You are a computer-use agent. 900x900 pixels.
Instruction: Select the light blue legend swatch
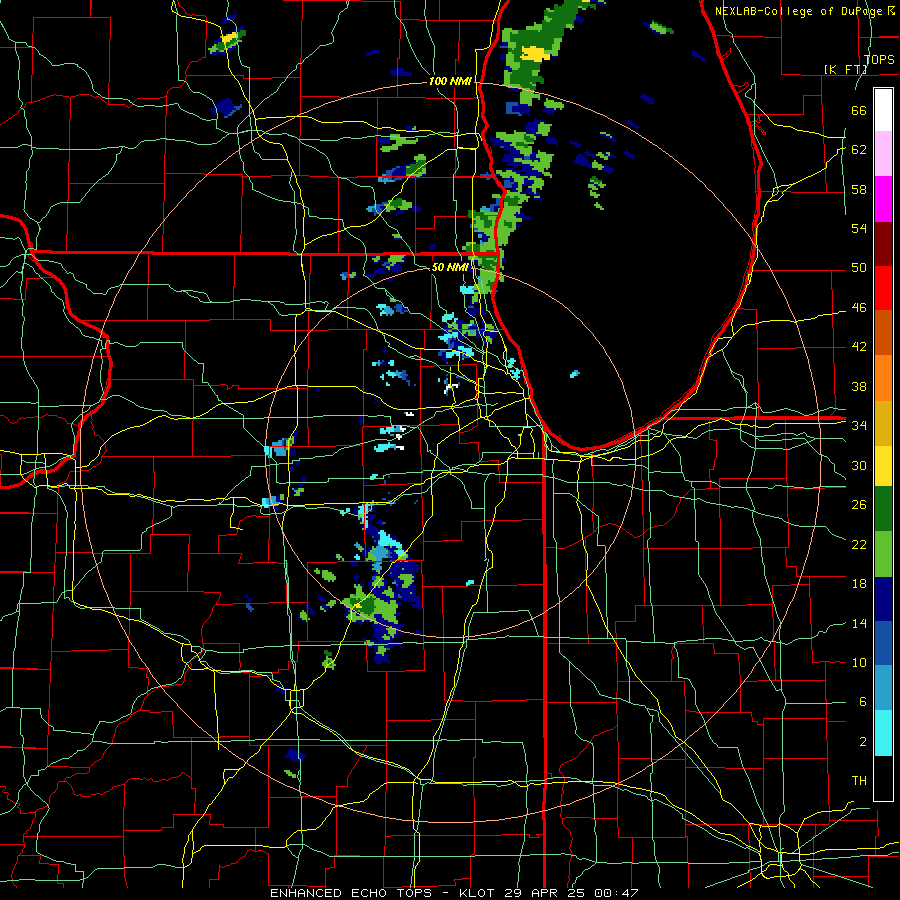tap(883, 688)
